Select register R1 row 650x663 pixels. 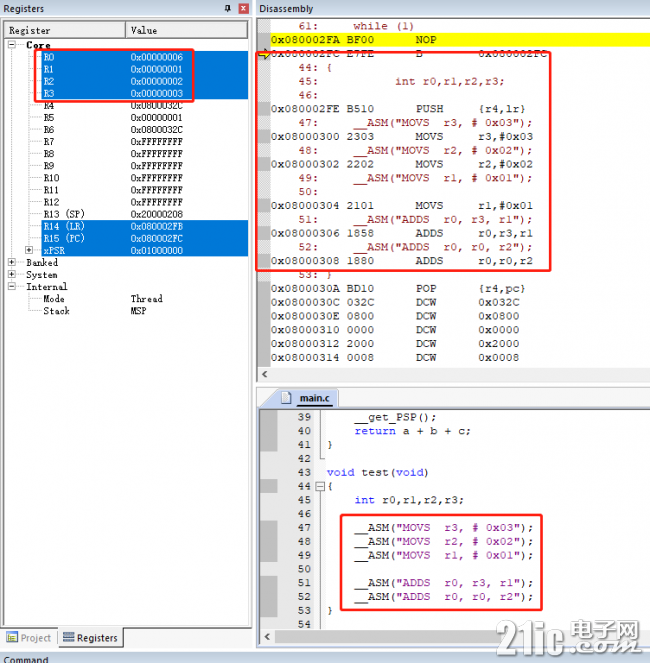point(145,69)
